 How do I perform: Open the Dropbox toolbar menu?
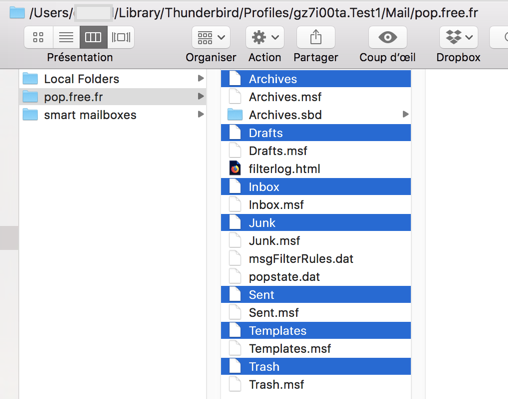click(x=459, y=37)
